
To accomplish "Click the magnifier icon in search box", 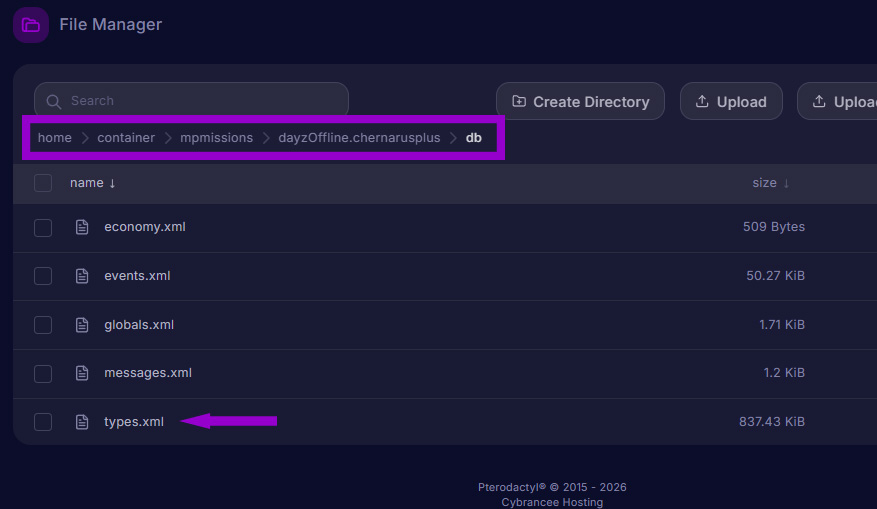I will [x=54, y=101].
